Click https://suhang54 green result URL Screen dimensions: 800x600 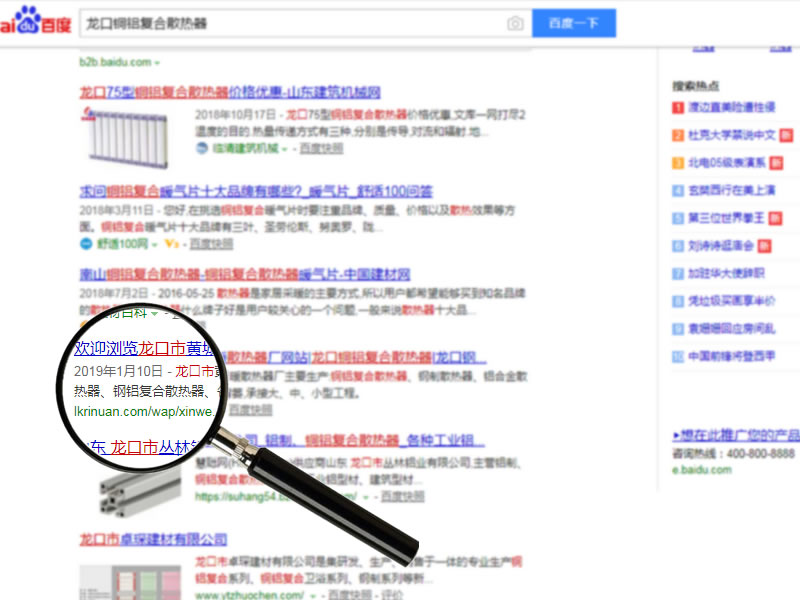(276, 496)
